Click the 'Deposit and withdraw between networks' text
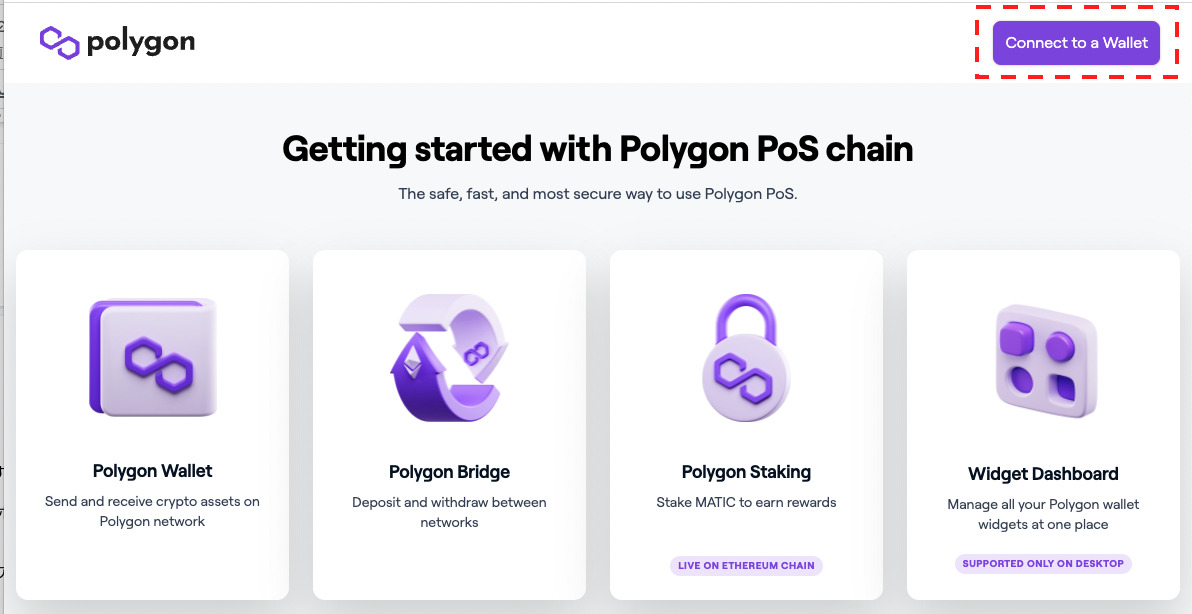 tap(449, 512)
